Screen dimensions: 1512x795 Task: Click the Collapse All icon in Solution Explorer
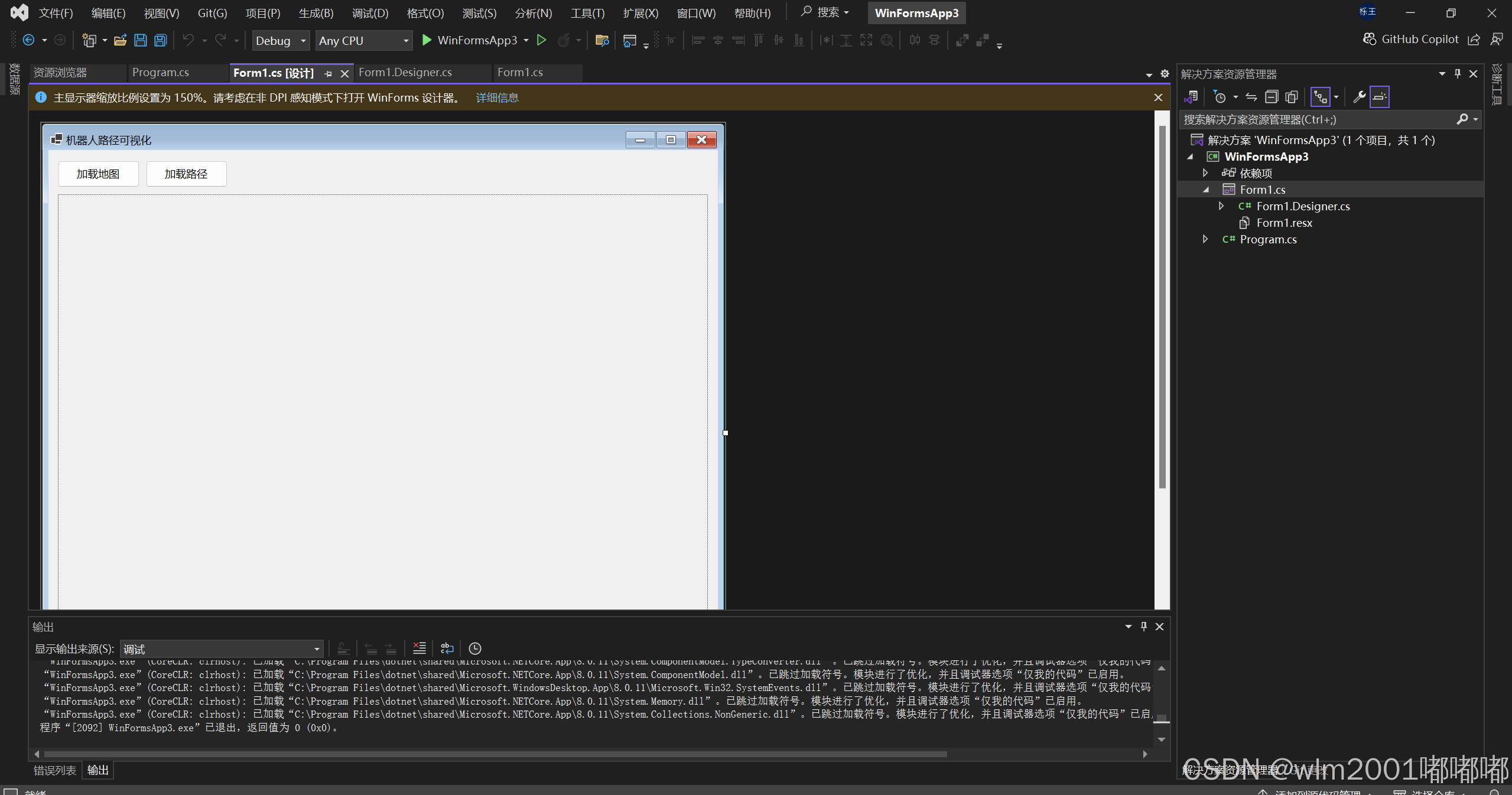1272,97
